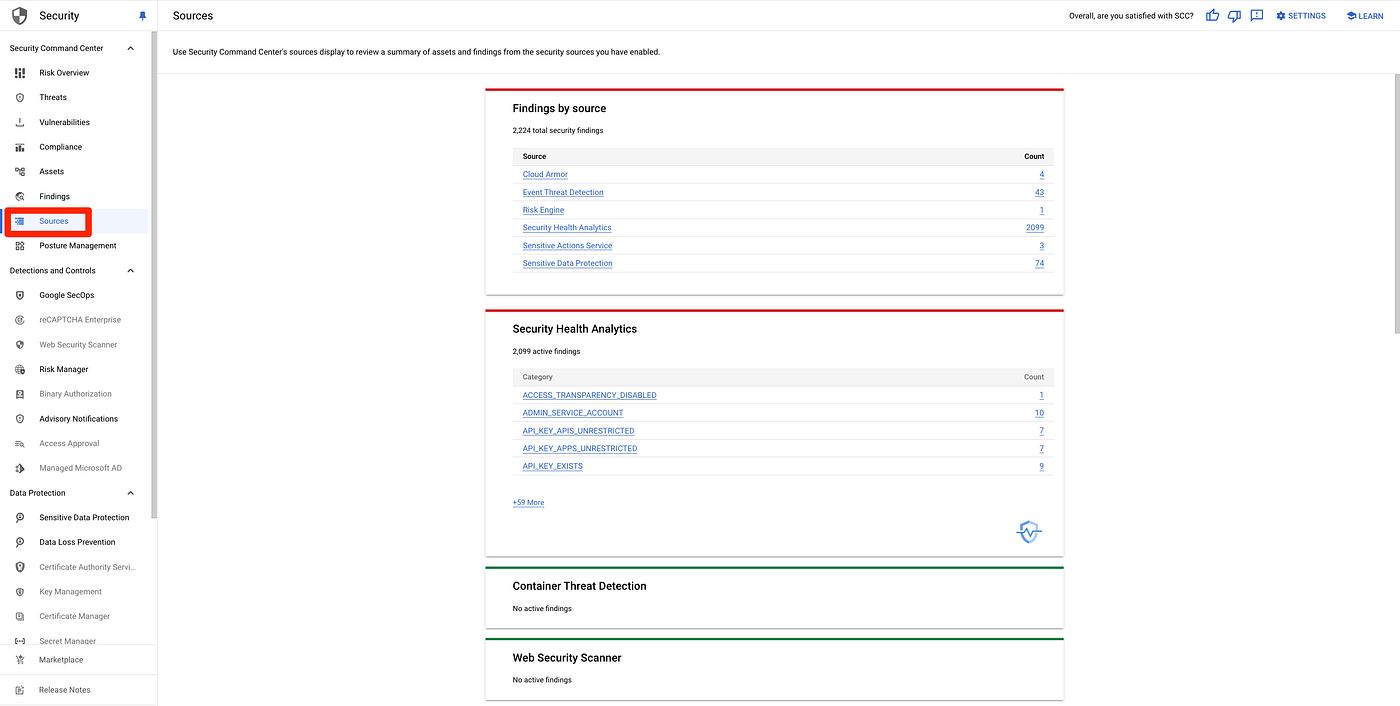Click the '2,099 active findings' text
Image resolution: width=1400 pixels, height=706 pixels.
(x=546, y=352)
